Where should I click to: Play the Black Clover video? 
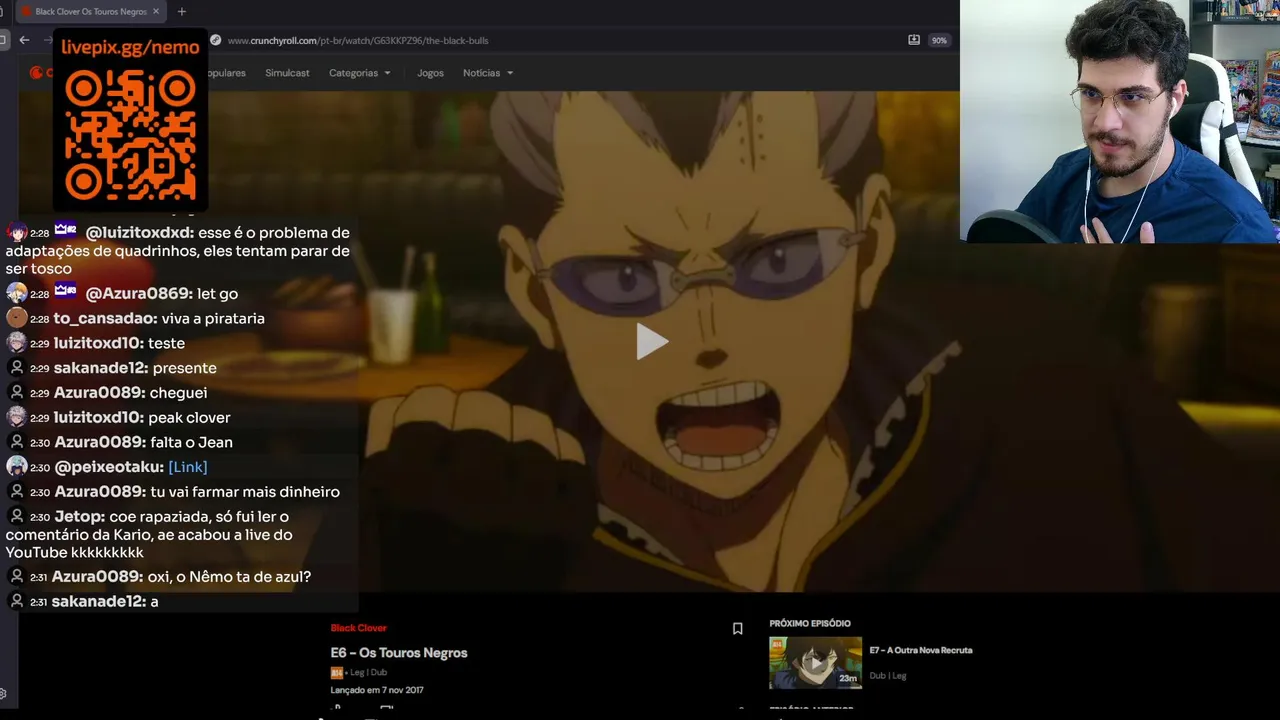click(652, 342)
